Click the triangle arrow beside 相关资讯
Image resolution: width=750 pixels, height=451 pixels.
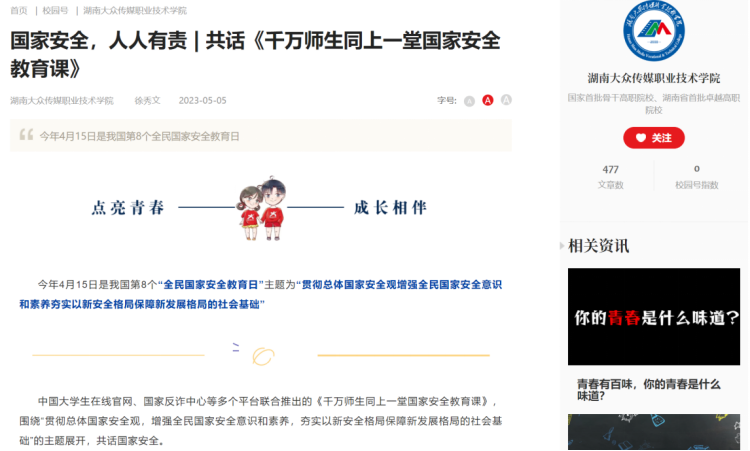point(562,246)
